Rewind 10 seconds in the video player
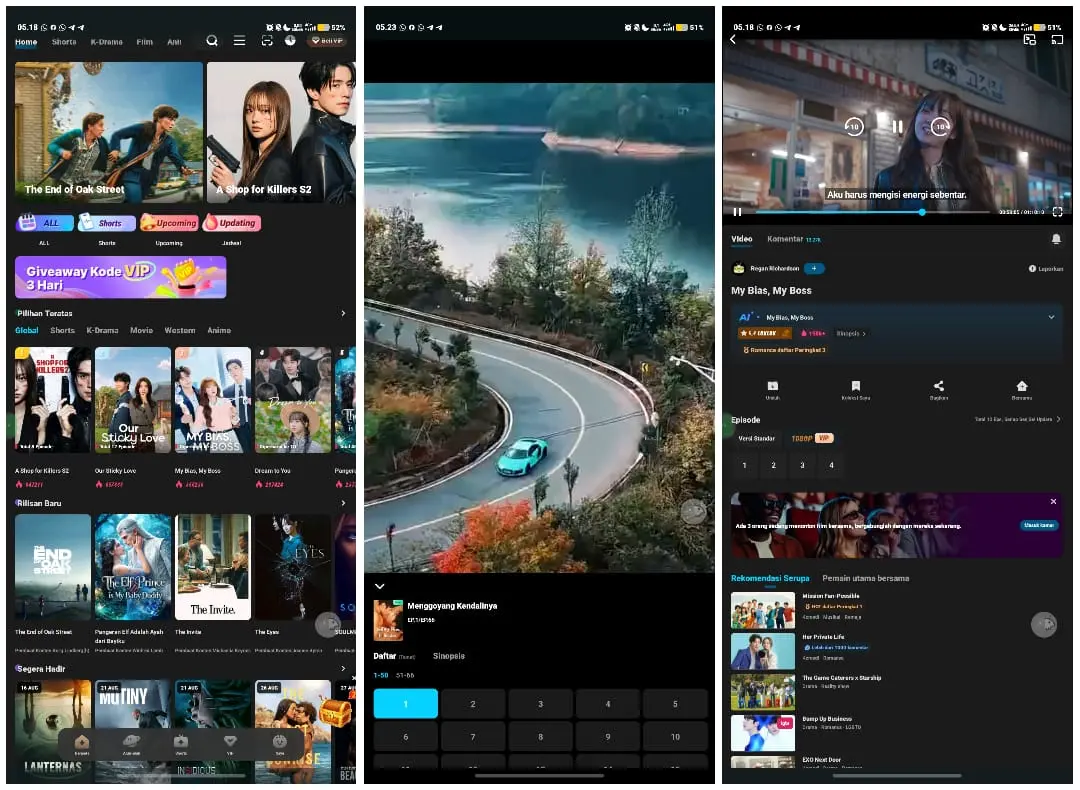Image resolution: width=1080 pixels, height=790 pixels. click(854, 127)
